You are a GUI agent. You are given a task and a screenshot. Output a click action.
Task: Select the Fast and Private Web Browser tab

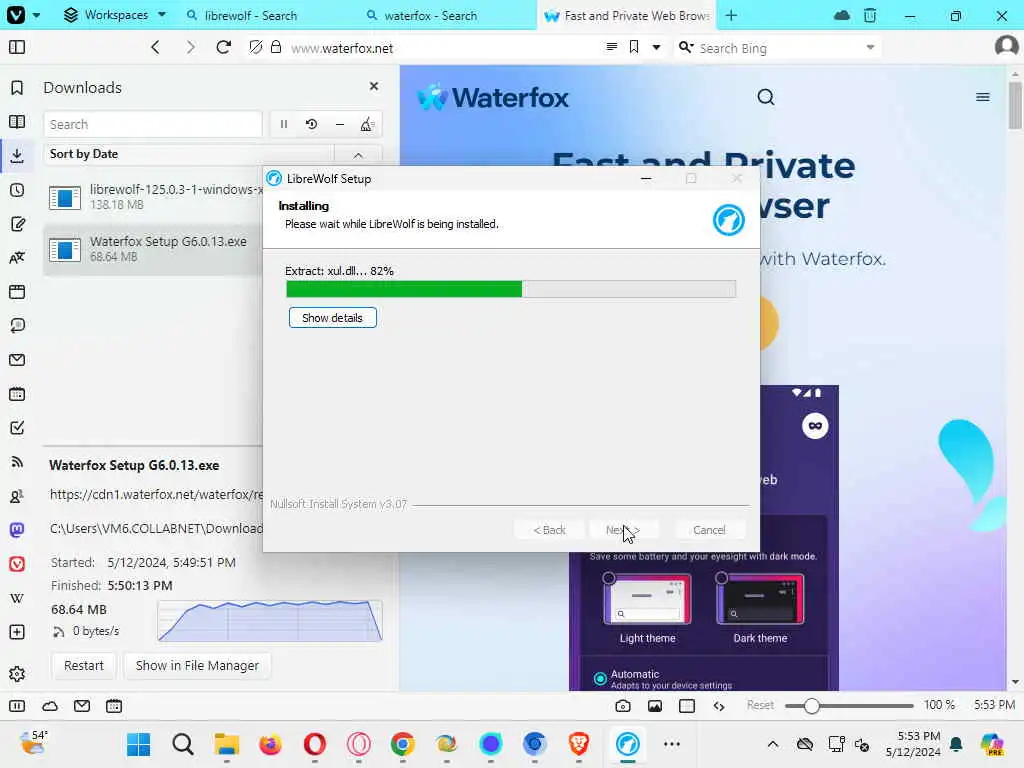pyautogui.click(x=626, y=15)
